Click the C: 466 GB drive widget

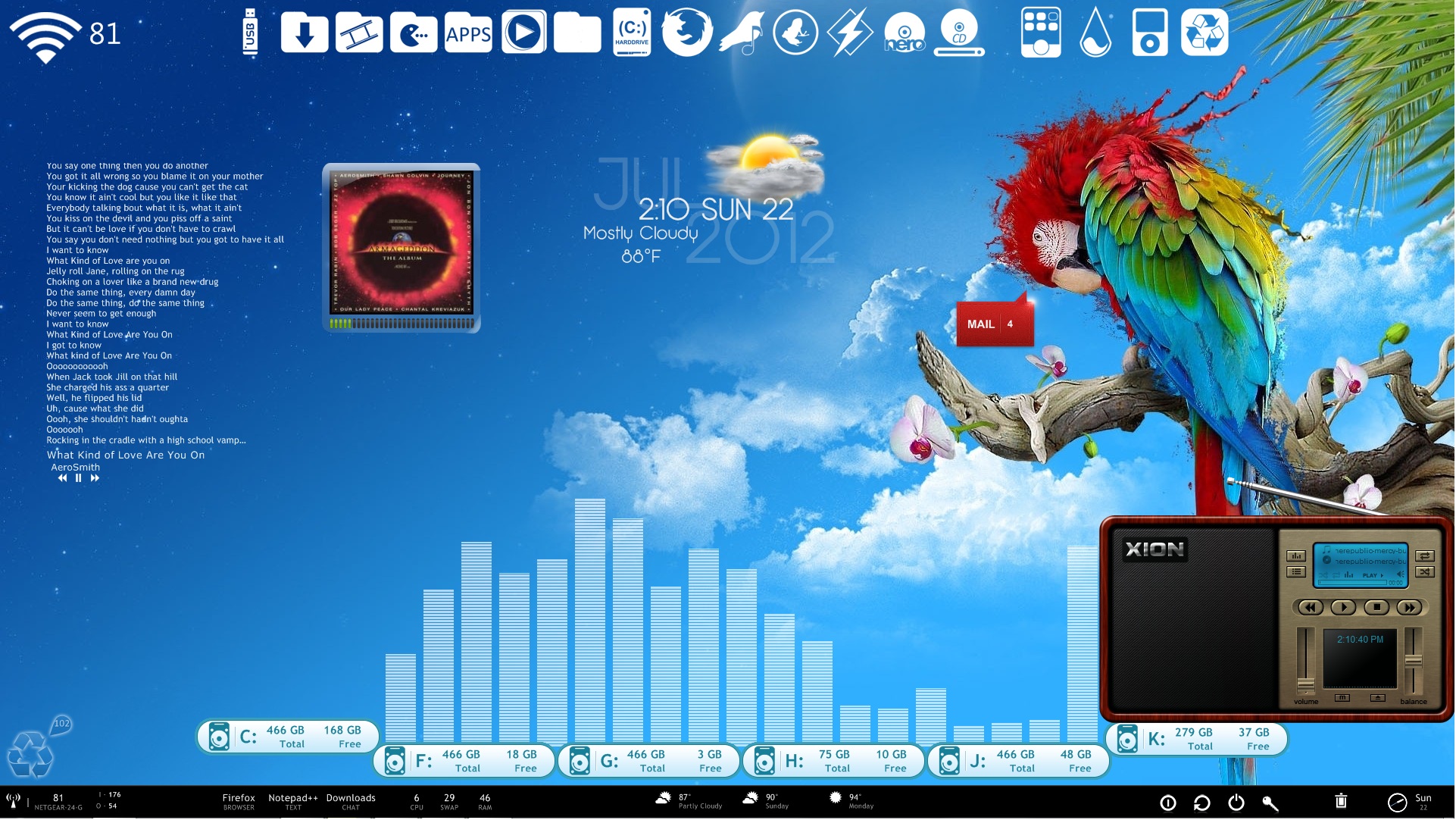click(288, 737)
